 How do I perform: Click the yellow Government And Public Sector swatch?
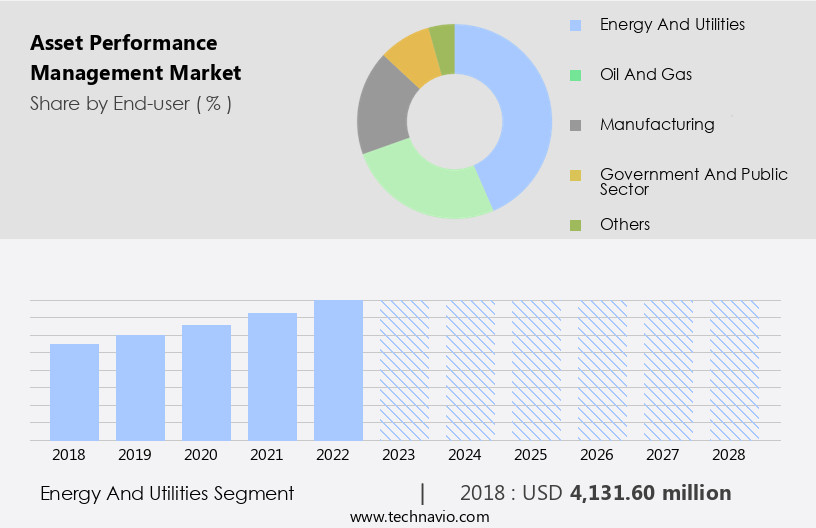click(x=575, y=176)
